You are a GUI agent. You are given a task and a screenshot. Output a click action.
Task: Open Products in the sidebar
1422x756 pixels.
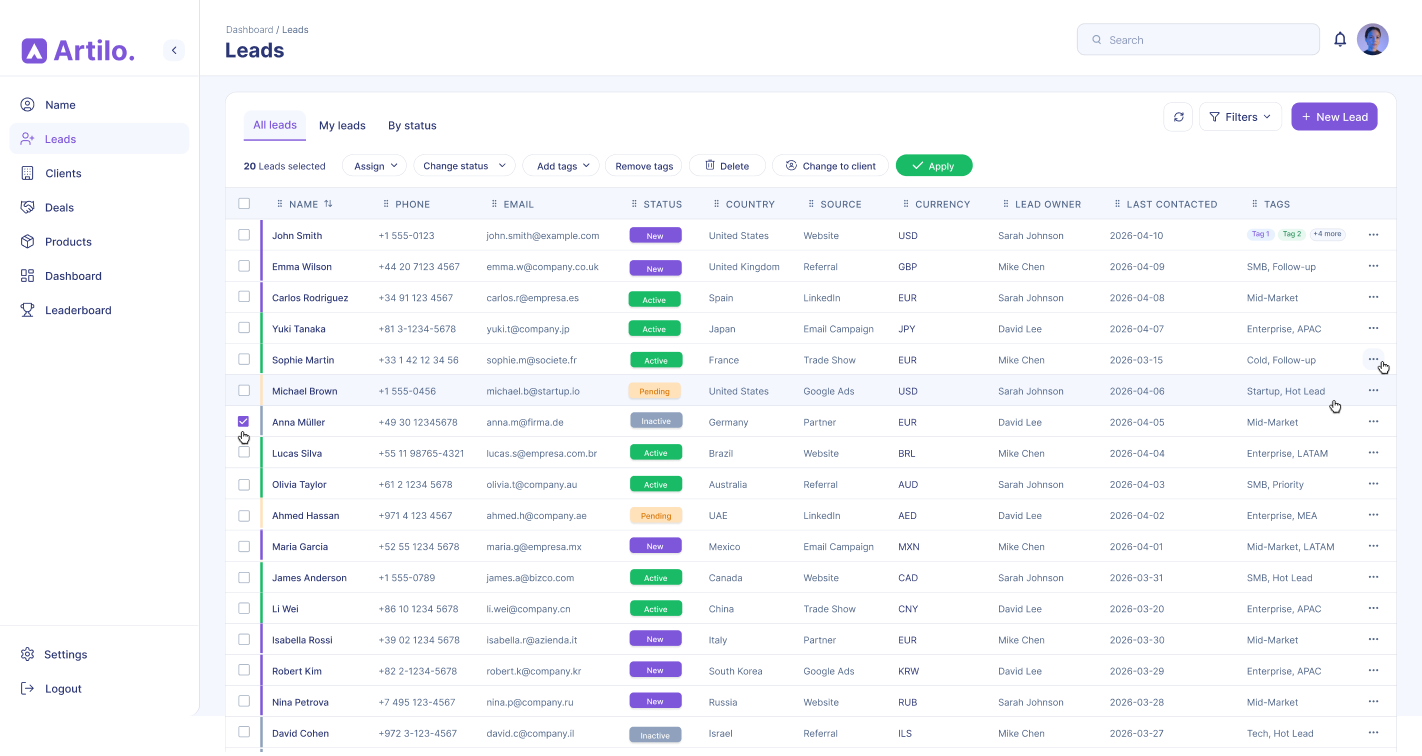tap(99, 241)
